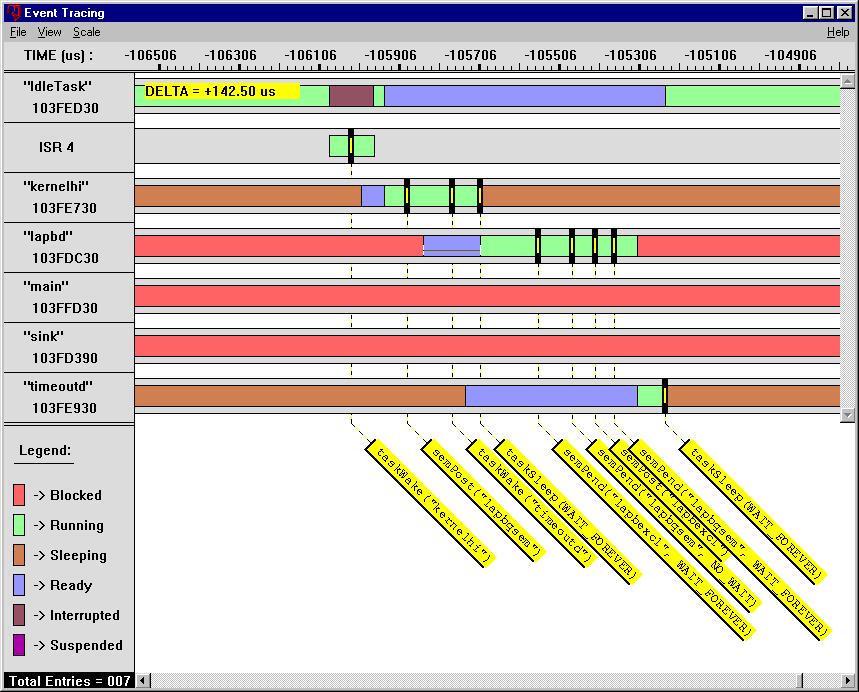Click first event marker in kernelhi row
Viewport: 859px width, 692px height.
[407, 195]
